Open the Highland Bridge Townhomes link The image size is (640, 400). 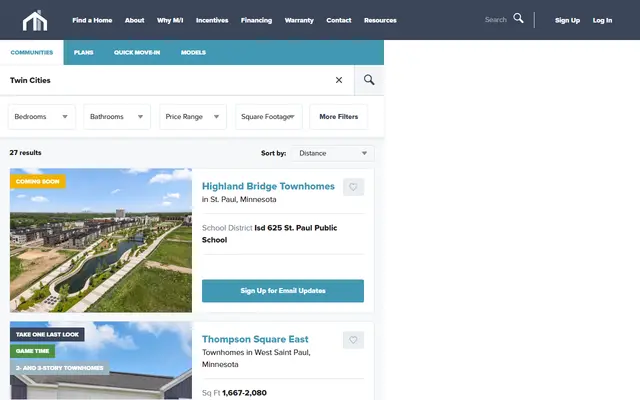click(x=268, y=186)
